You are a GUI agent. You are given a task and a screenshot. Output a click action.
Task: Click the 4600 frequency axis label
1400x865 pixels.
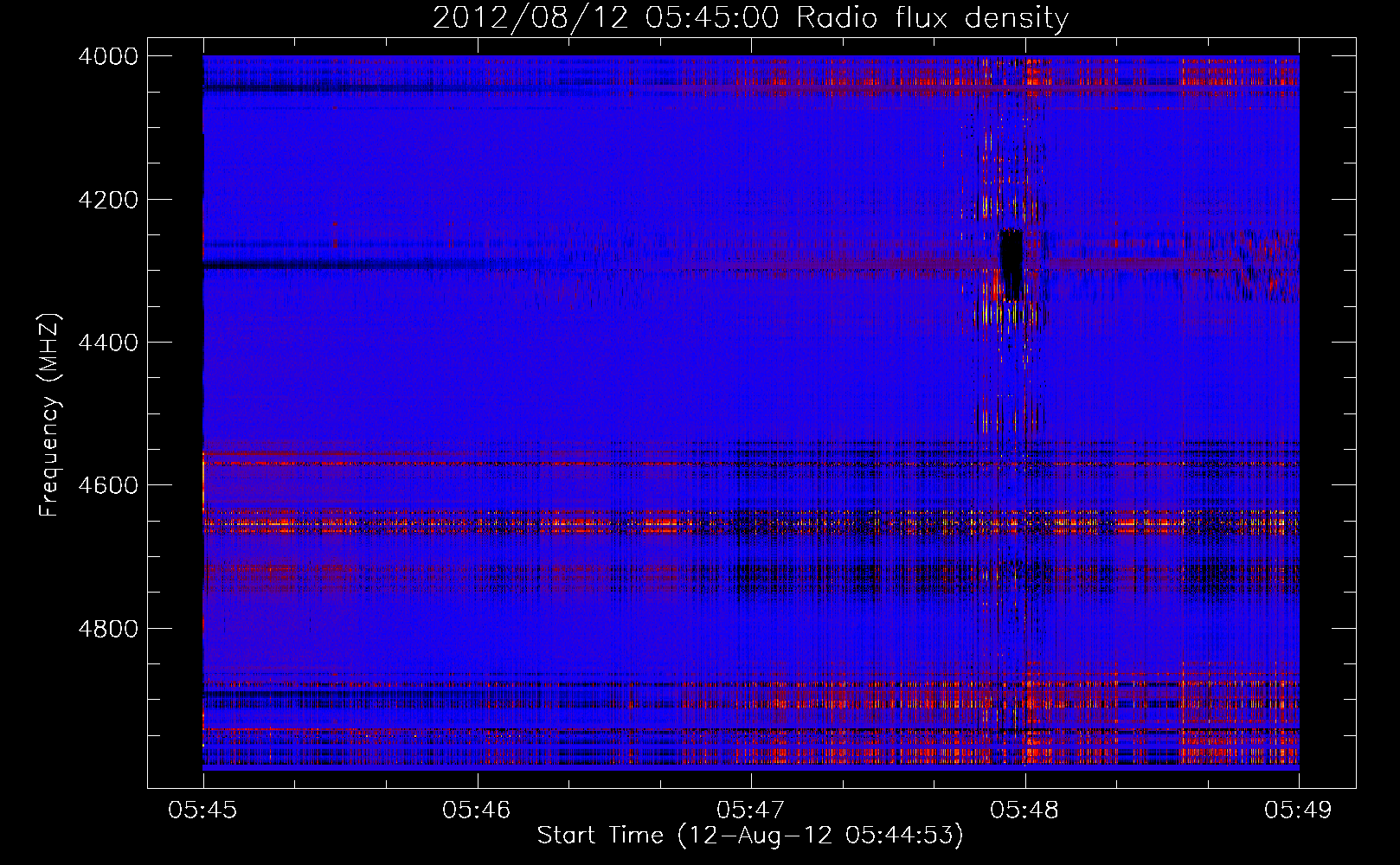pyautogui.click(x=108, y=485)
